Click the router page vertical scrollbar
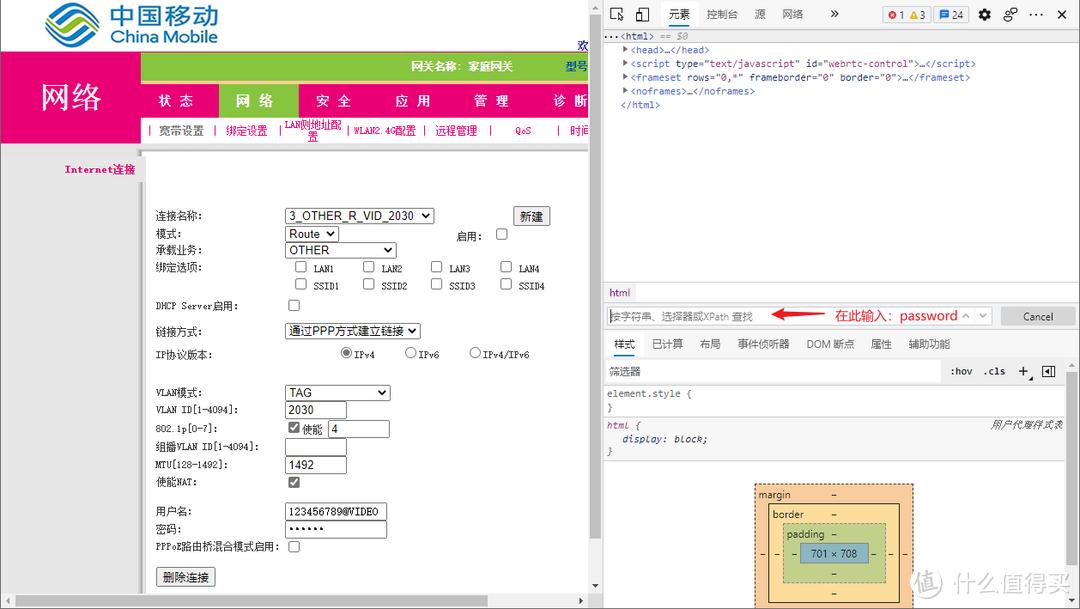The height and width of the screenshot is (609, 1080). tap(595, 350)
